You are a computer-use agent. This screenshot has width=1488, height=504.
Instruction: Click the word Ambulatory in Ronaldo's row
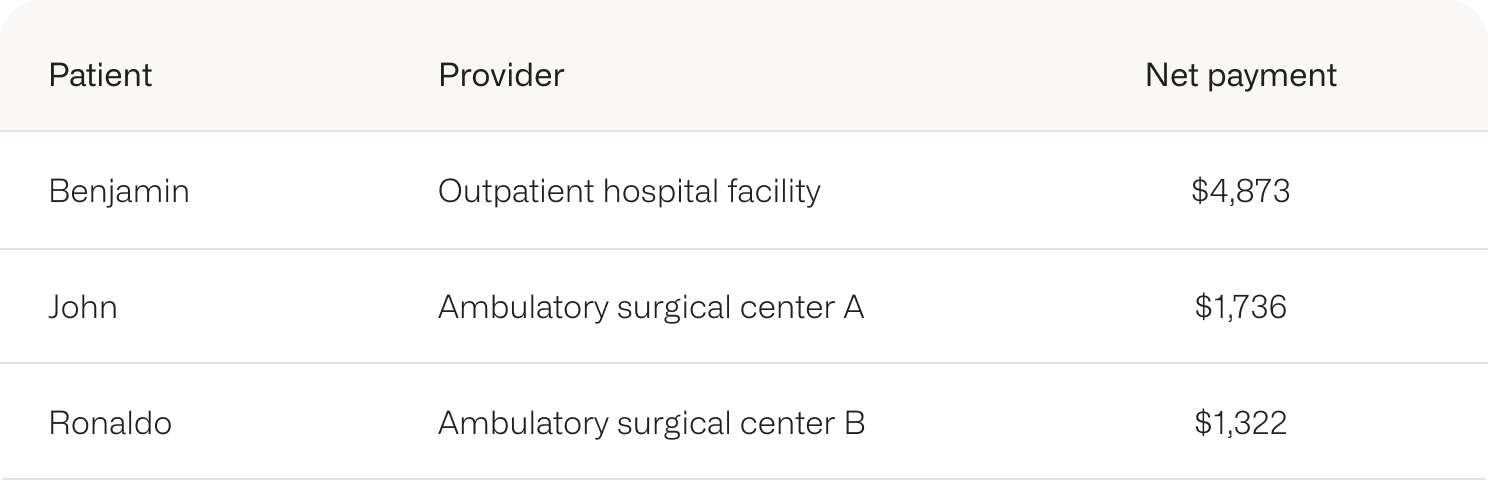[523, 423]
